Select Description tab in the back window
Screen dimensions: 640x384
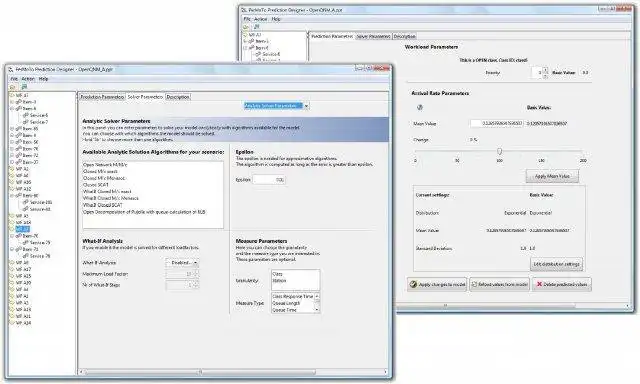pyautogui.click(x=404, y=36)
